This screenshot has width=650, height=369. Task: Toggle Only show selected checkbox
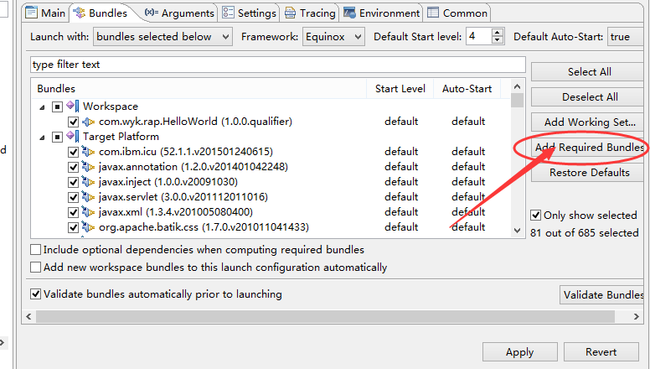[536, 216]
